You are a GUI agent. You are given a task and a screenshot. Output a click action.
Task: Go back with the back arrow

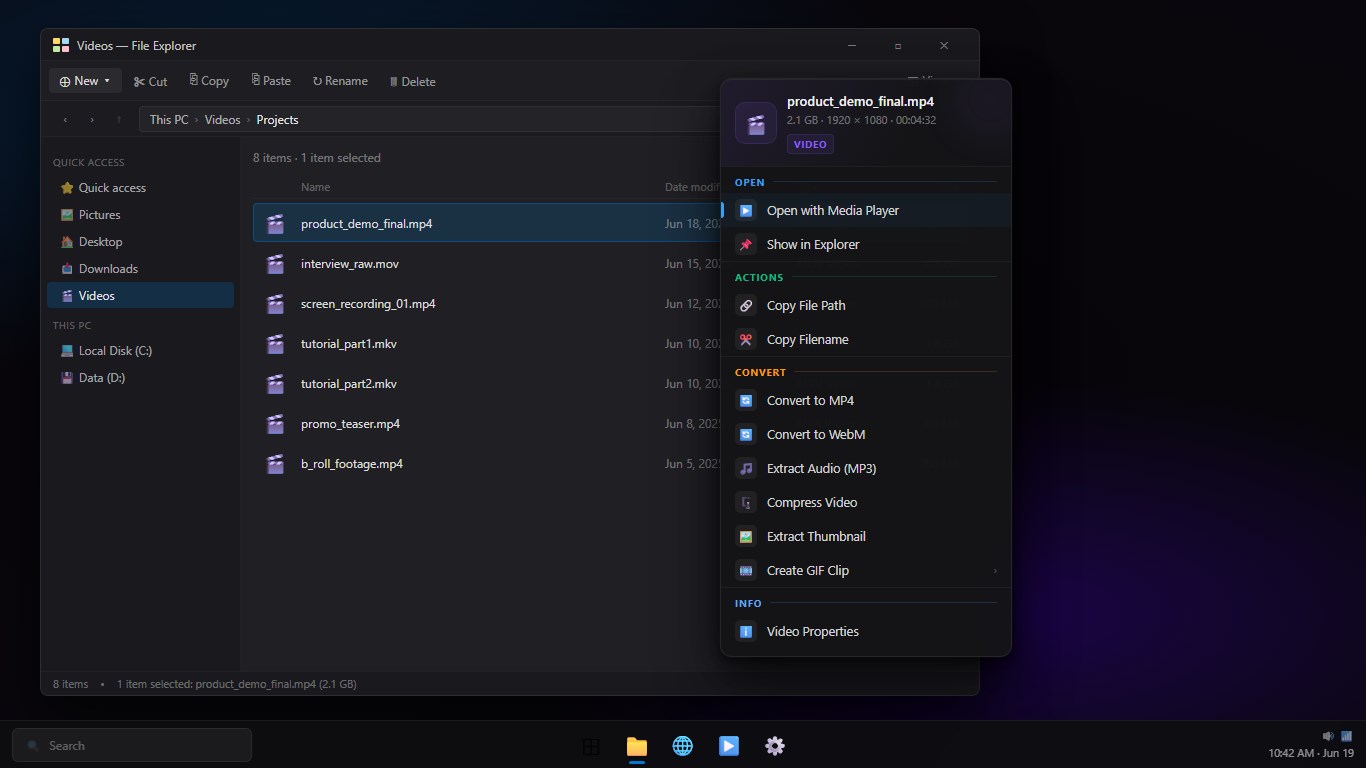(65, 120)
